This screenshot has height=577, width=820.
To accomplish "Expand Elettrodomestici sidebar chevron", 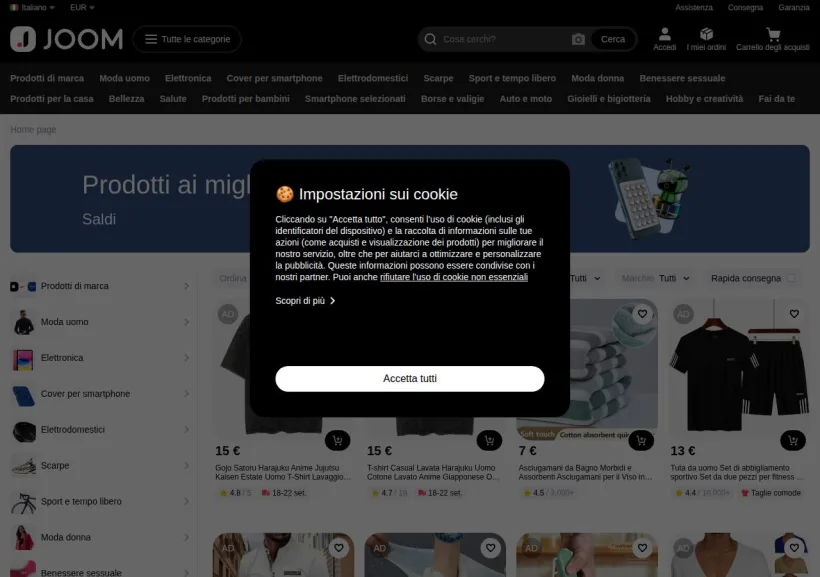I will 187,429.
